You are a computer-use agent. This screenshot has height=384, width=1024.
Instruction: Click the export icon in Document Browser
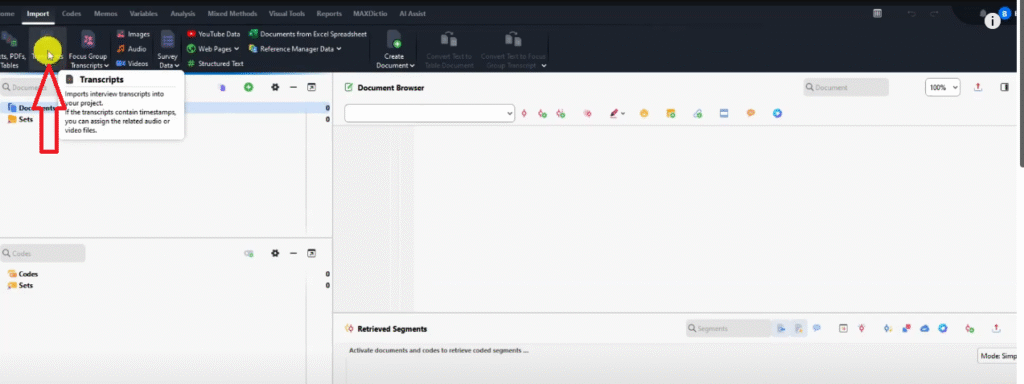point(978,87)
